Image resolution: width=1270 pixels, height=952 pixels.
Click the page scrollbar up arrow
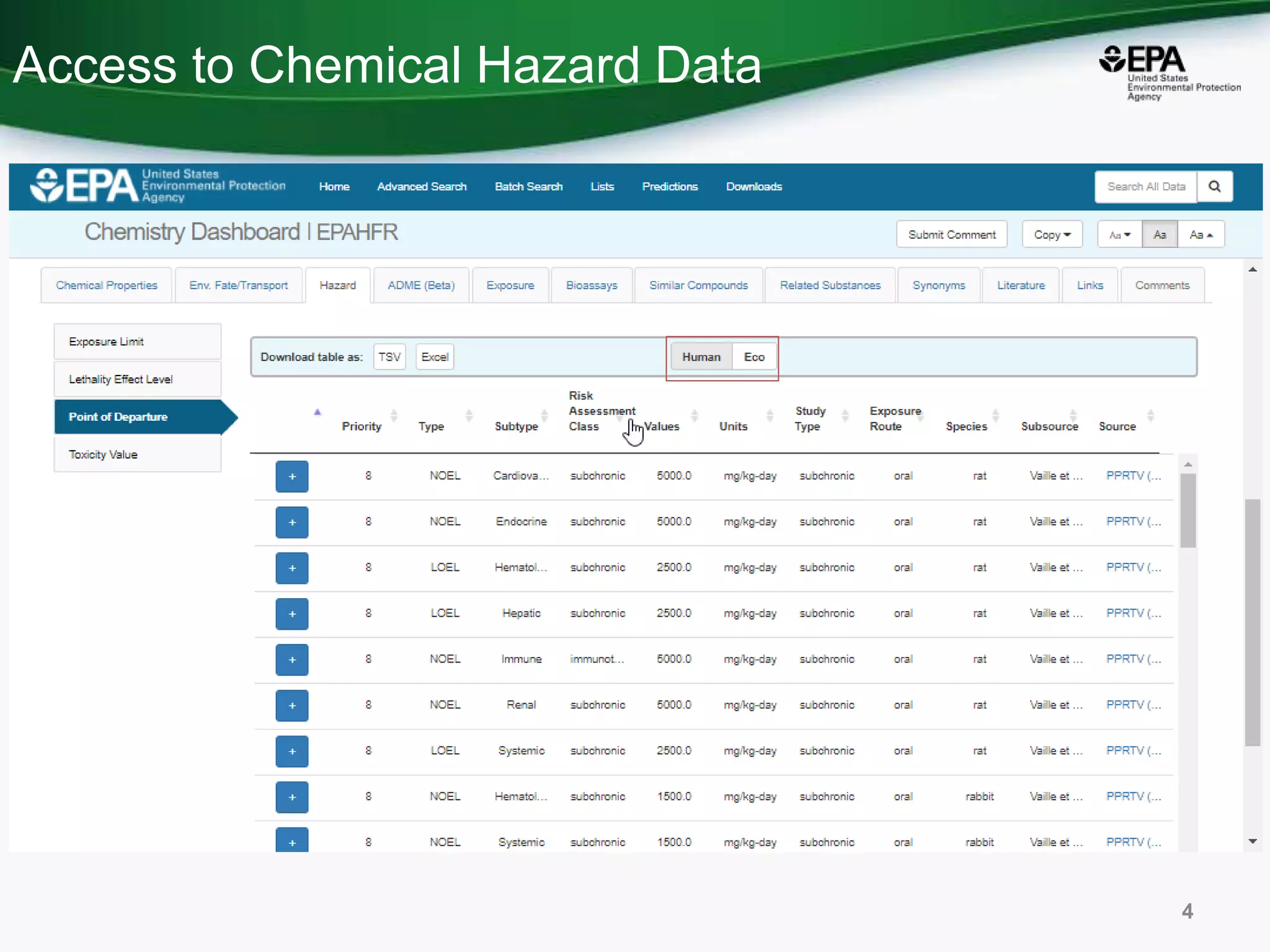pyautogui.click(x=1253, y=270)
